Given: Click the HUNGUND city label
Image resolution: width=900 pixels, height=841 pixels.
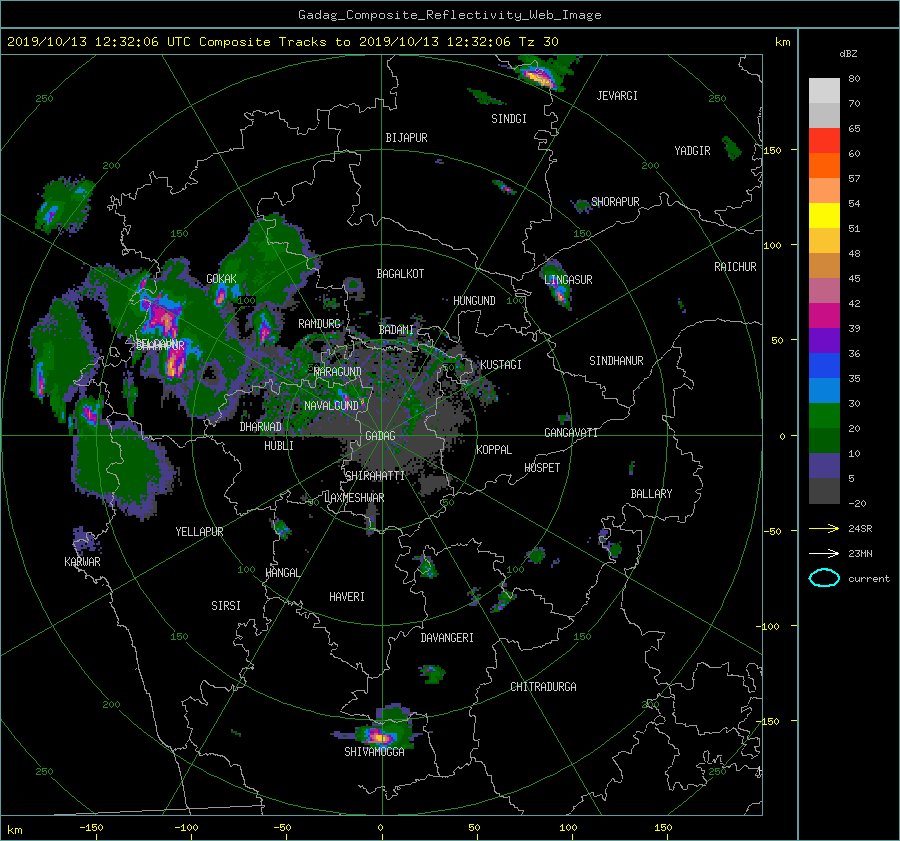Looking at the screenshot, I should pyautogui.click(x=474, y=301).
